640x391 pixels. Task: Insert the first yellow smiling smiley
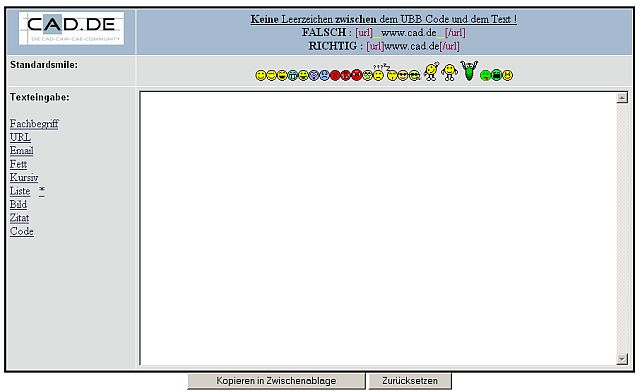click(261, 76)
